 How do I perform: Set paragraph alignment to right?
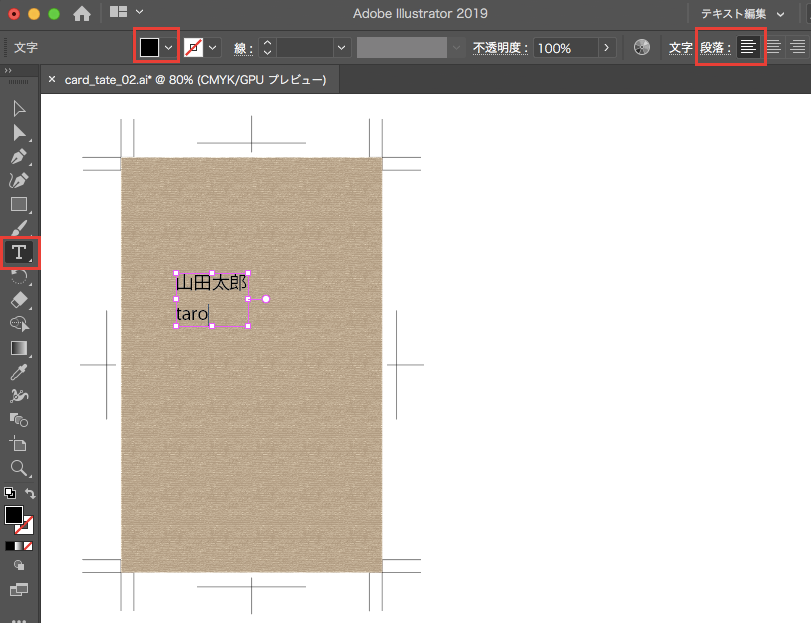[797, 47]
